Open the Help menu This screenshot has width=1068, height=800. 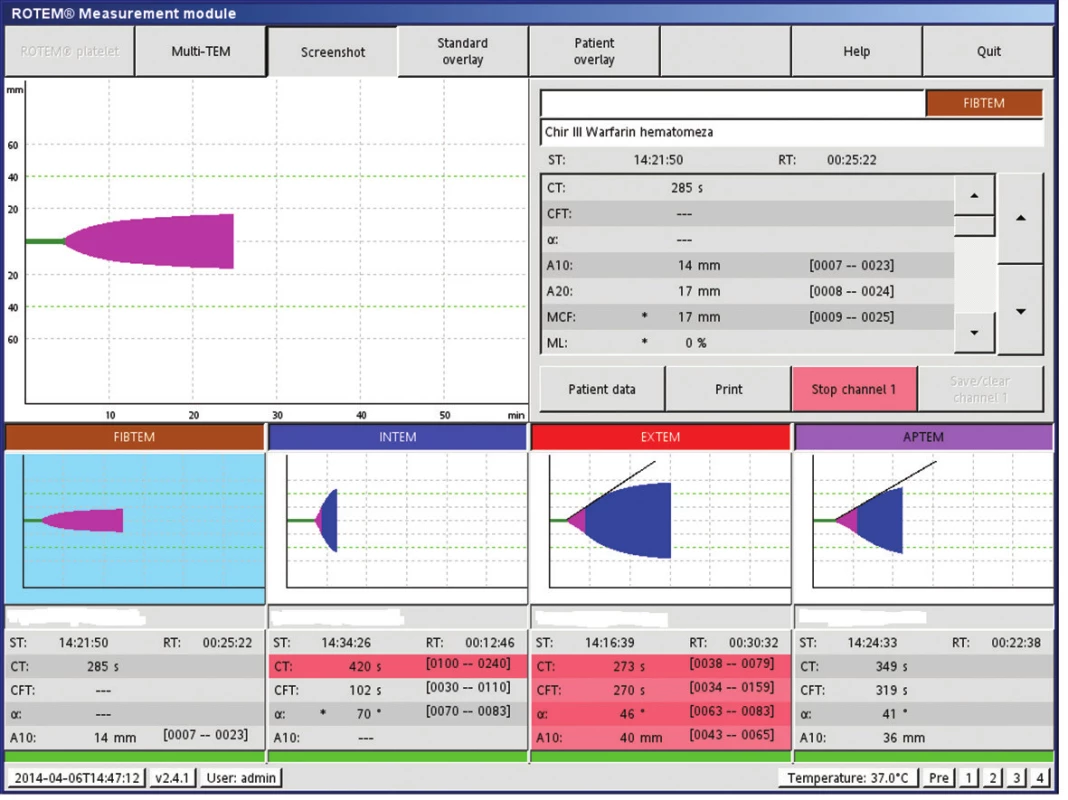856,52
